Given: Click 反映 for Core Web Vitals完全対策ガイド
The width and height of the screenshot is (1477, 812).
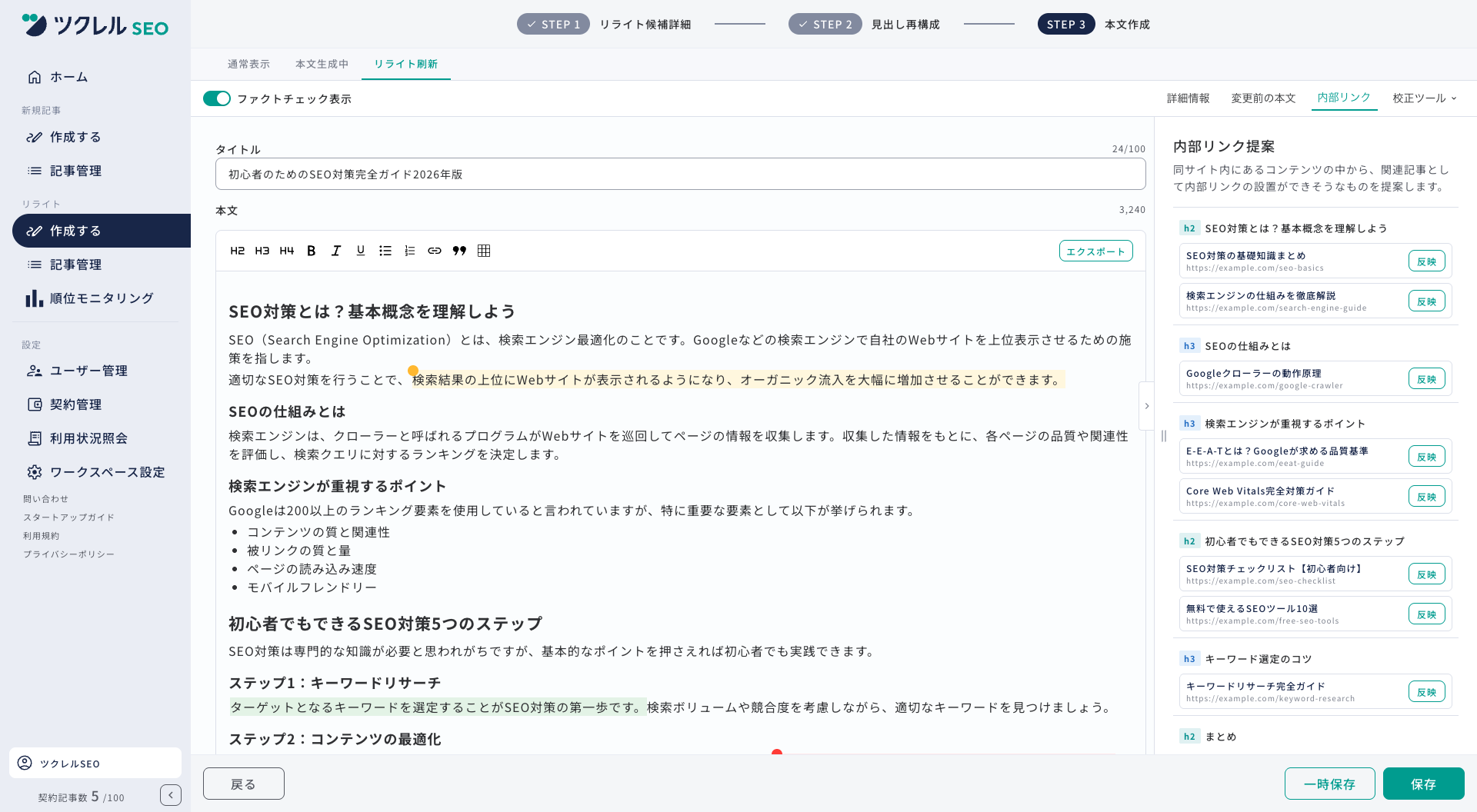Looking at the screenshot, I should [x=1427, y=497].
